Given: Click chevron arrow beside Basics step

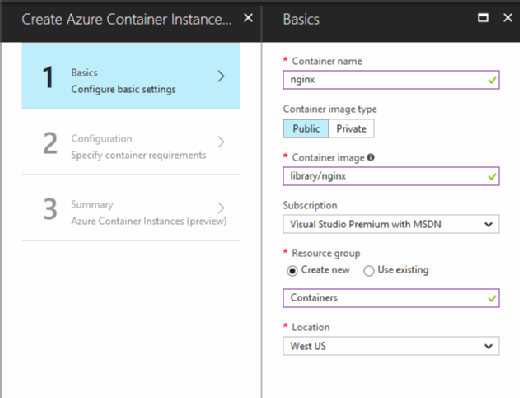Looking at the screenshot, I should point(221,76).
